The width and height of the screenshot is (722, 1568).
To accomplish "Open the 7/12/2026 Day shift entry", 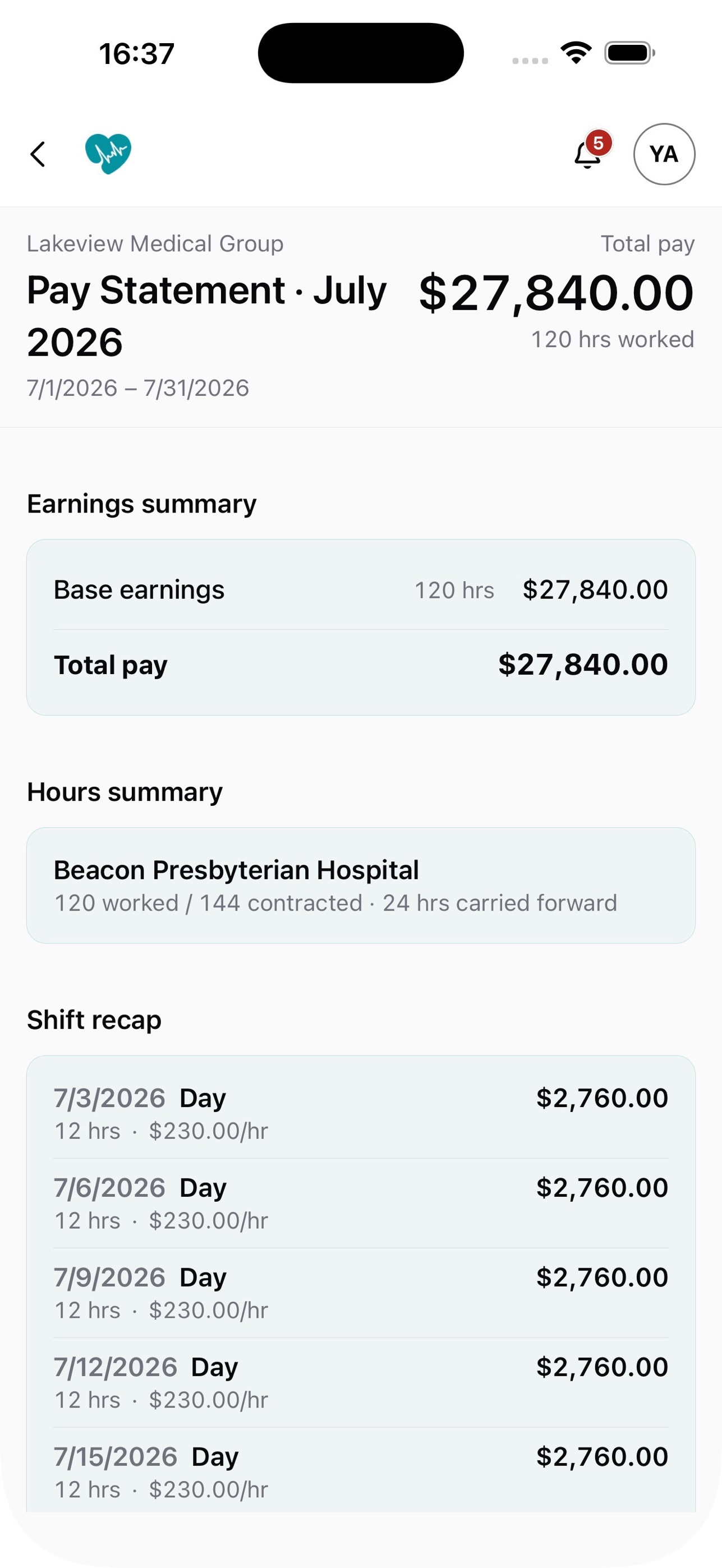I will (x=361, y=1382).
